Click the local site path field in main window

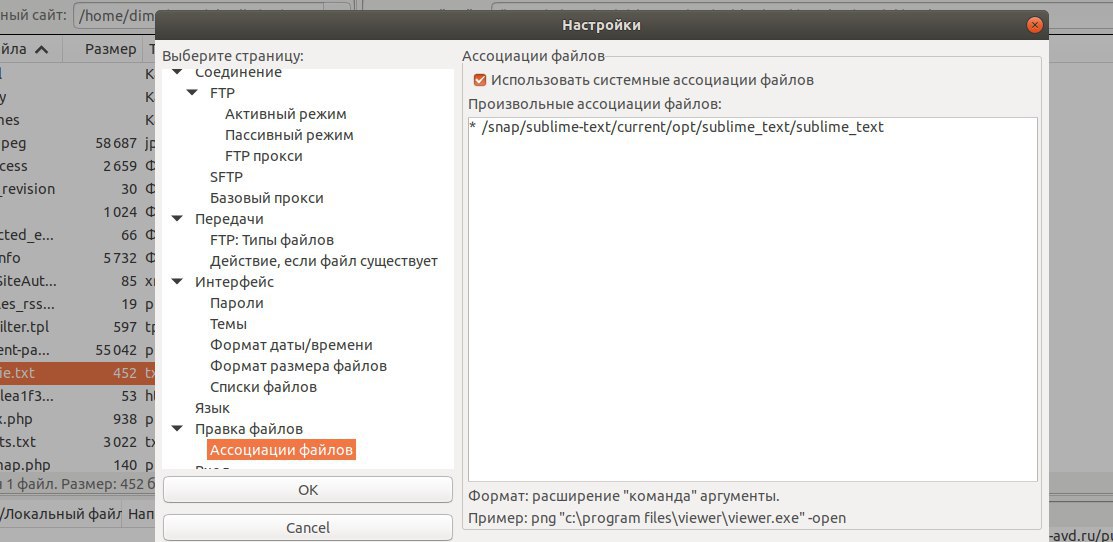click(197, 15)
